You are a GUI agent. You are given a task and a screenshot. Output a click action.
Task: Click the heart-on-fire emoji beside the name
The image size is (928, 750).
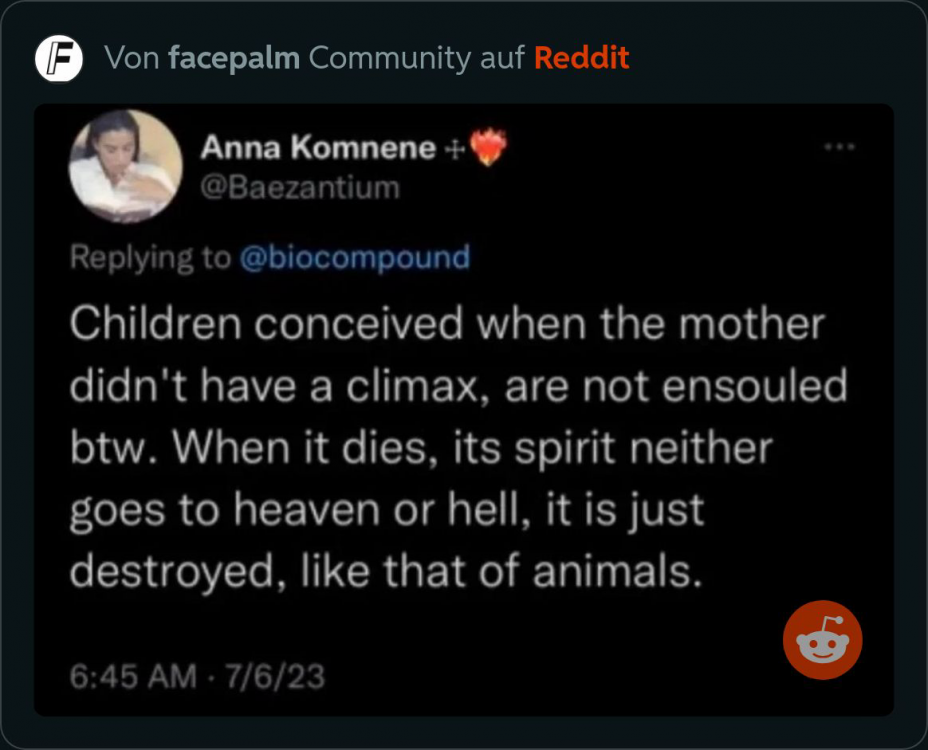pos(487,148)
